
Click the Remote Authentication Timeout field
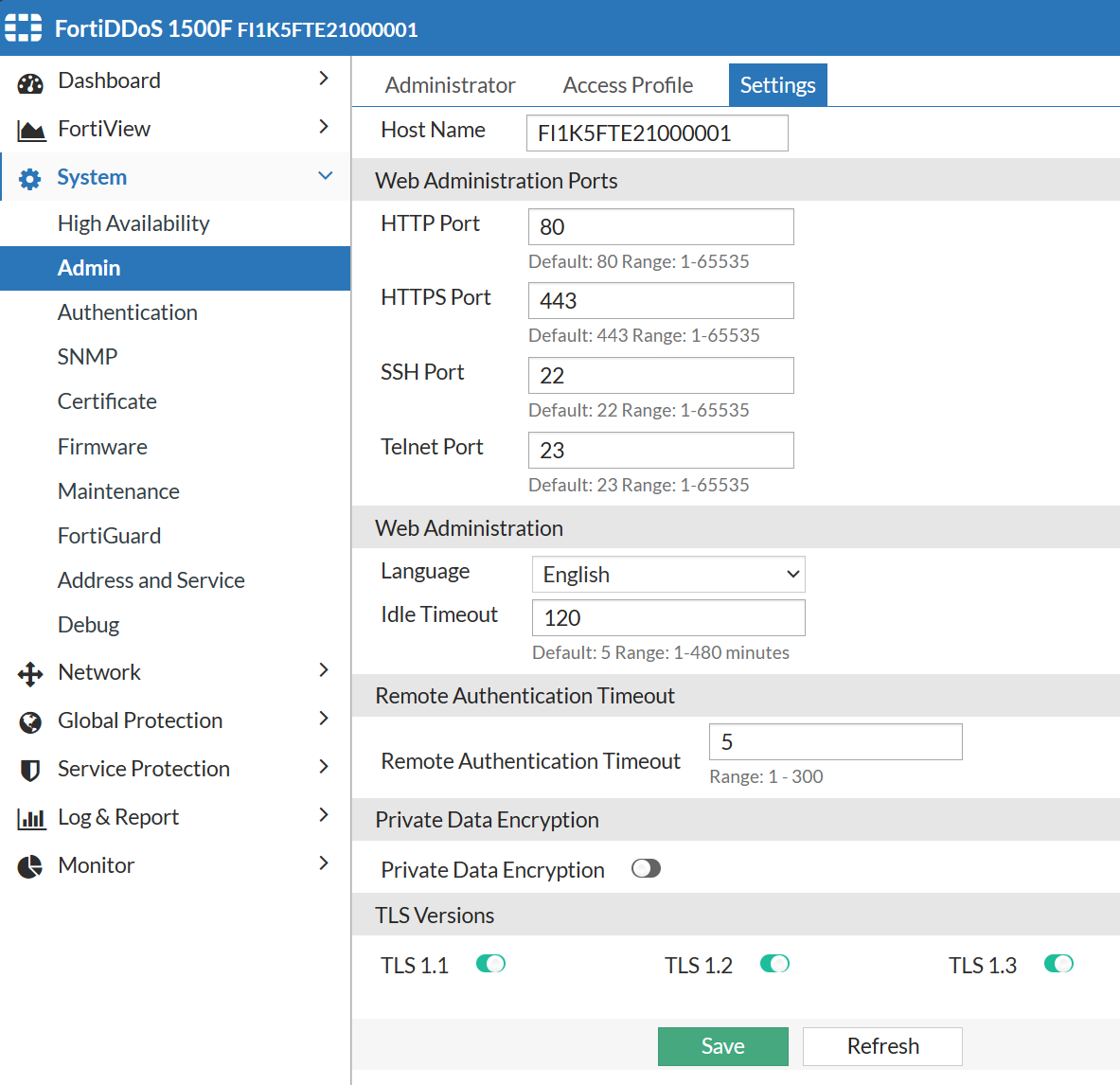[836, 742]
